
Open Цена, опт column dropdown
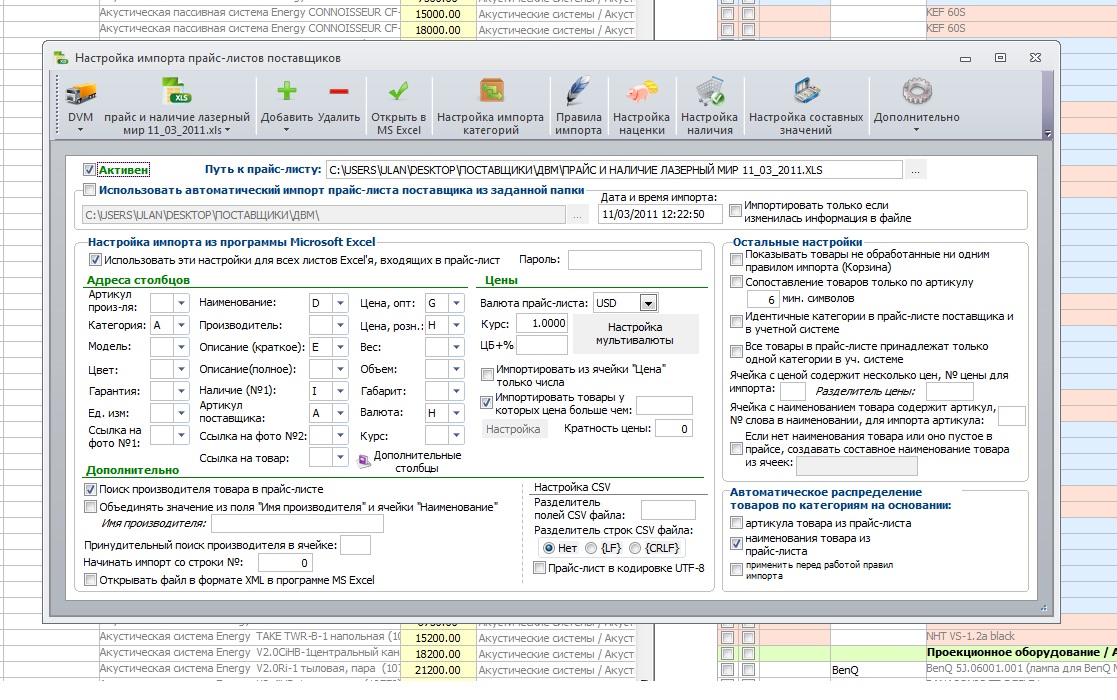456,303
